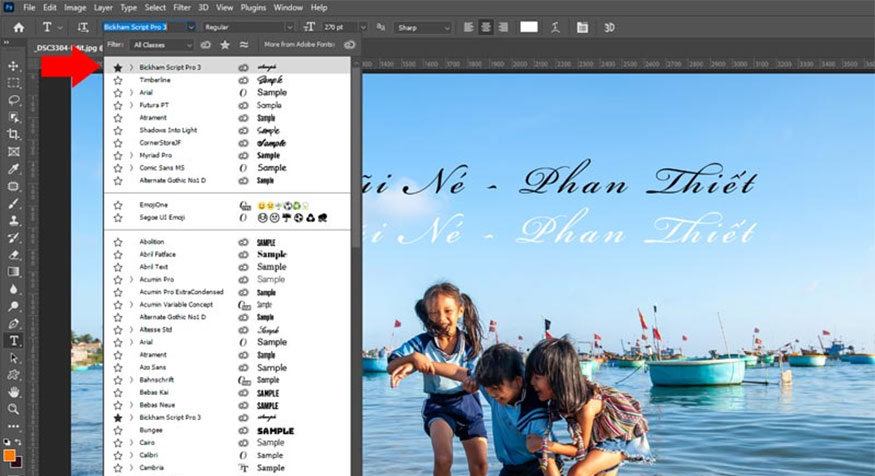Click the white text color swatch
Screen dimensions: 875x476
(x=528, y=27)
